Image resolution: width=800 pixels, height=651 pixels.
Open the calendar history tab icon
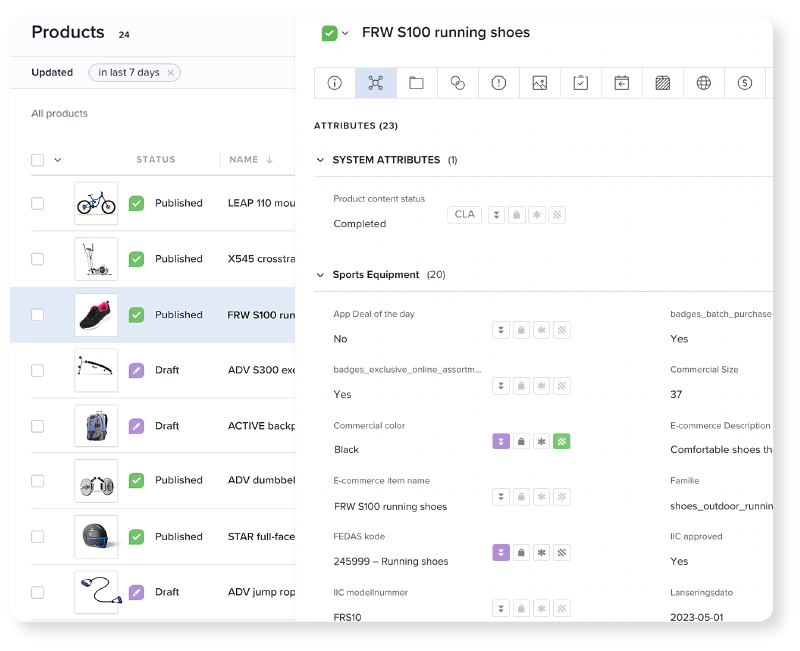(x=621, y=83)
